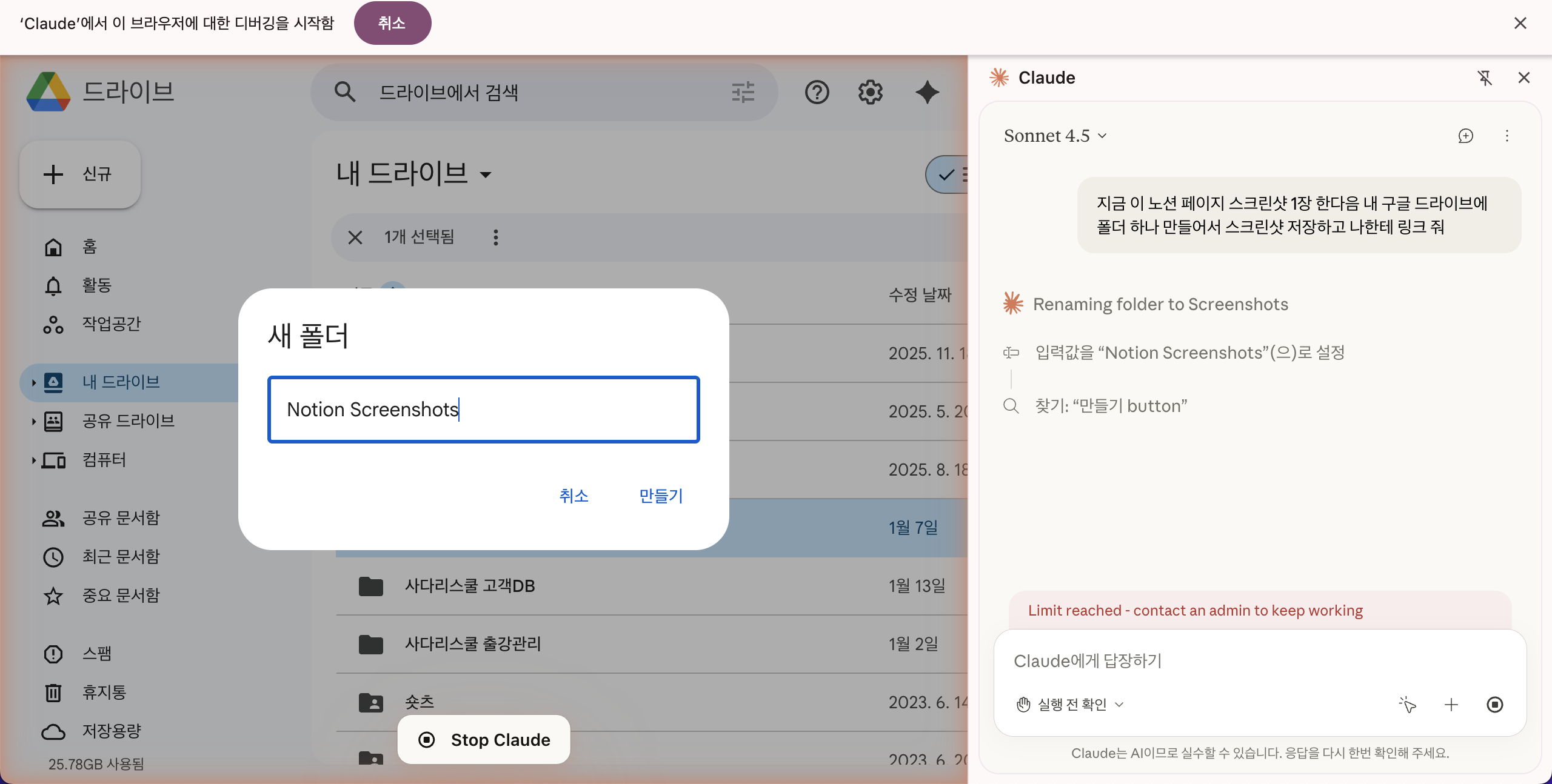Viewport: 1552px width, 784px height.
Task: Start a new Claude conversation
Action: coord(1466,136)
